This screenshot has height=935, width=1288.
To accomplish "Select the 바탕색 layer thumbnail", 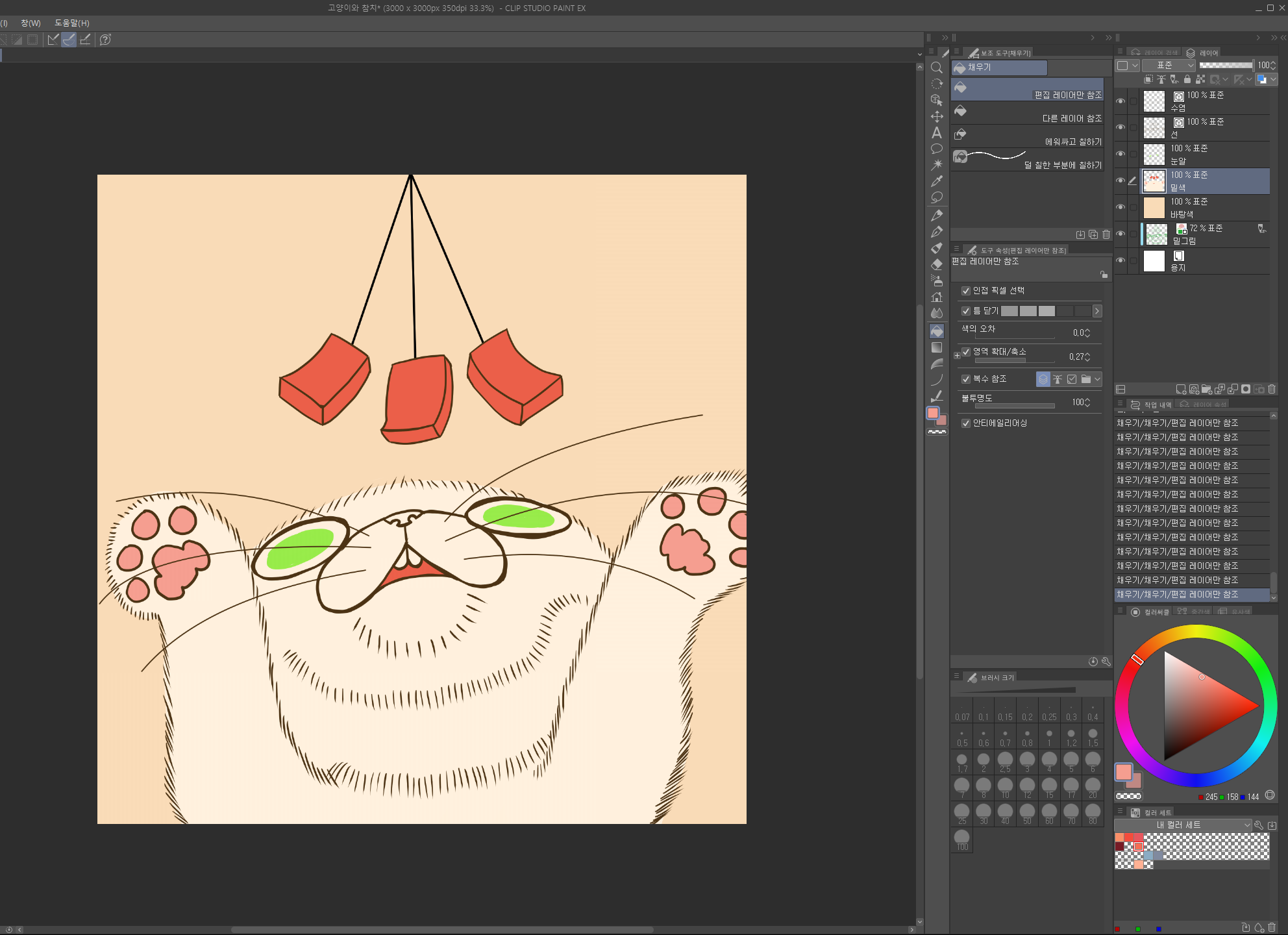I will (x=1154, y=208).
